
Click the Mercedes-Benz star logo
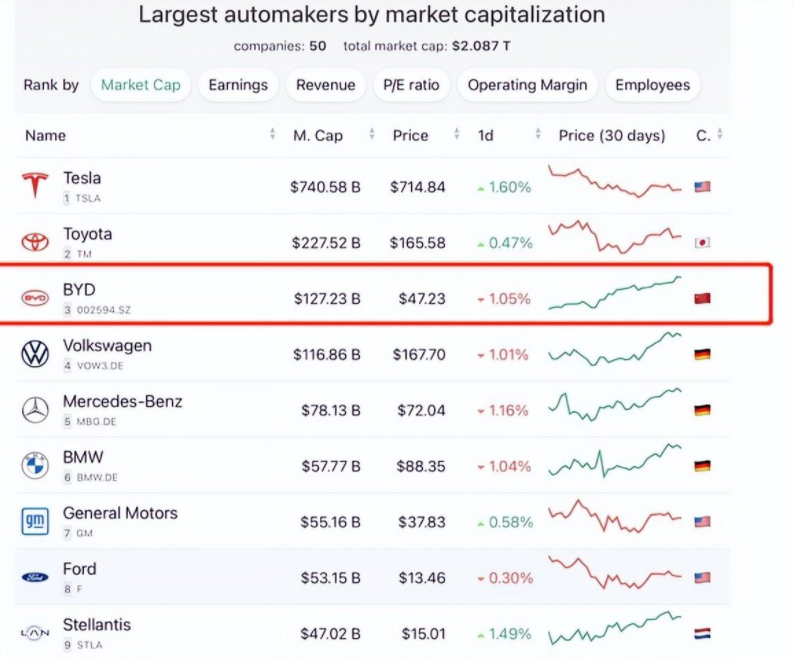click(35, 409)
